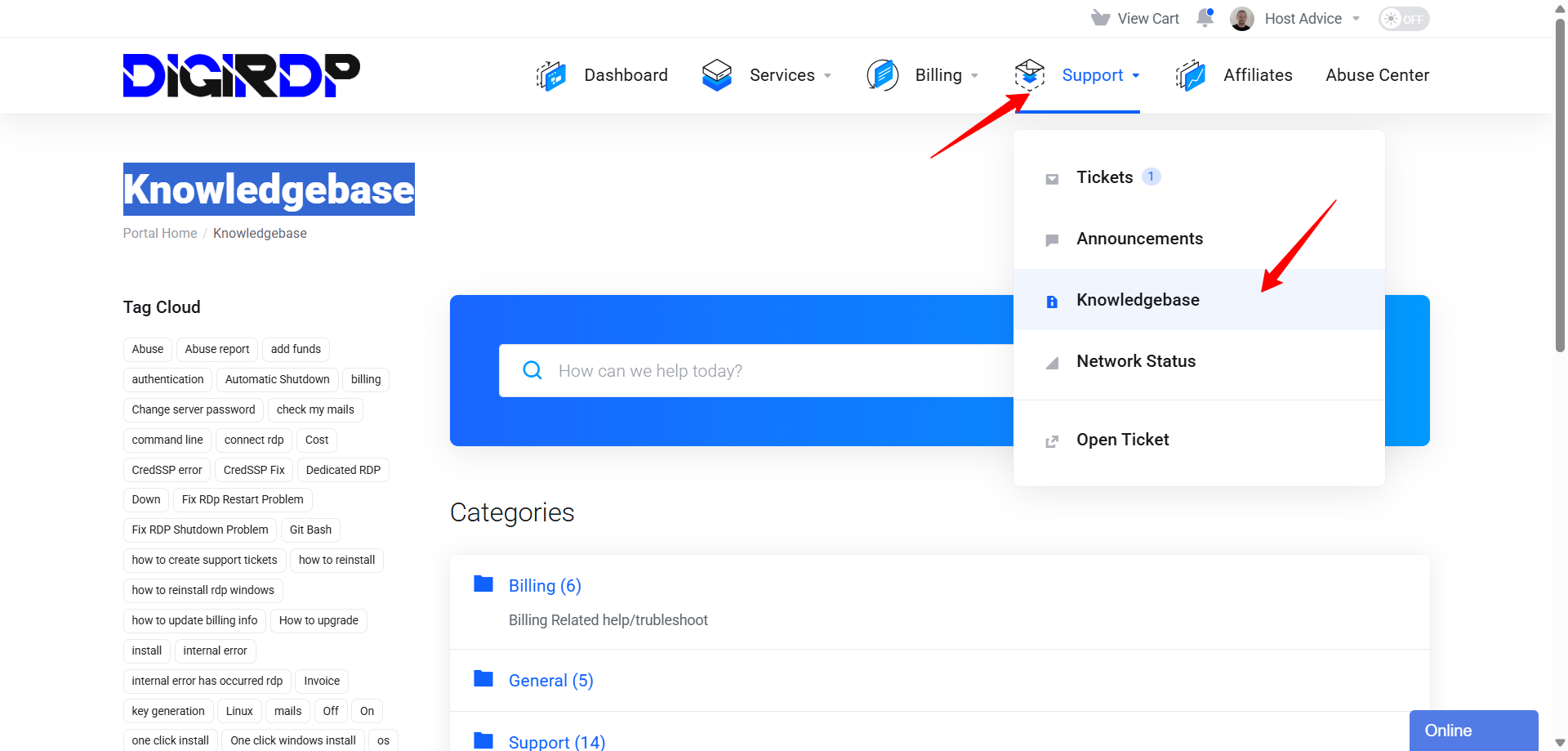Screen dimensions: 1568x751
Task: Open Tickets from the Support menu
Action: (x=1199, y=177)
